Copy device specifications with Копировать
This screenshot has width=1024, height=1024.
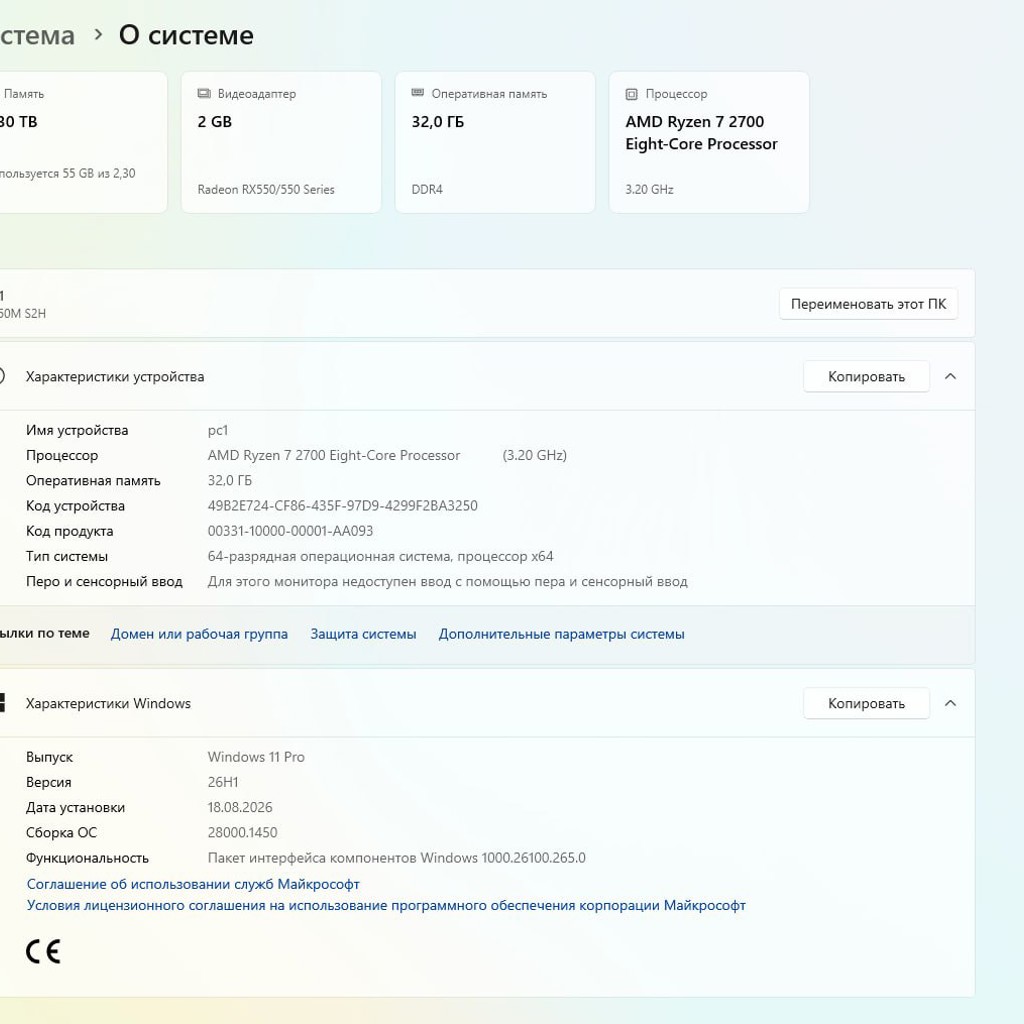click(866, 376)
